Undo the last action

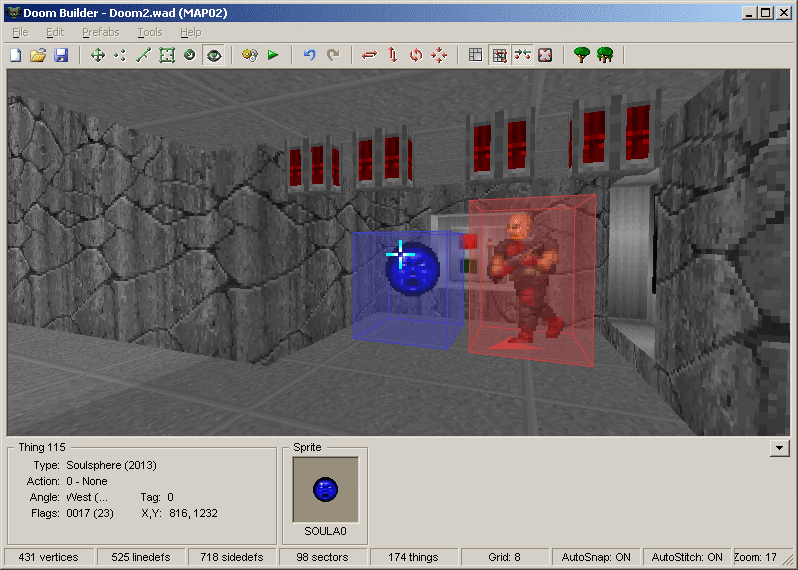pyautogui.click(x=309, y=55)
